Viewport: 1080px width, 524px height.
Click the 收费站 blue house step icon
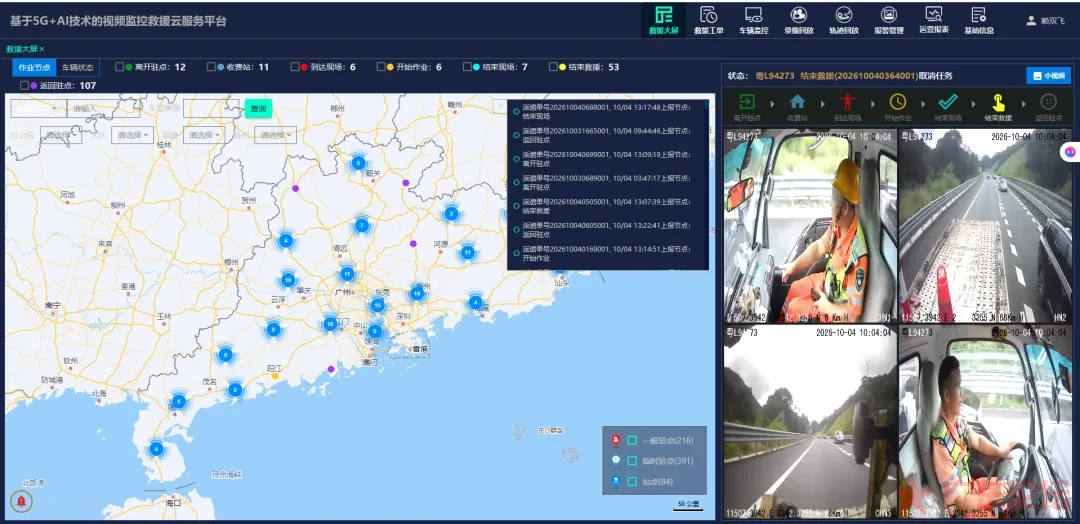tap(797, 102)
